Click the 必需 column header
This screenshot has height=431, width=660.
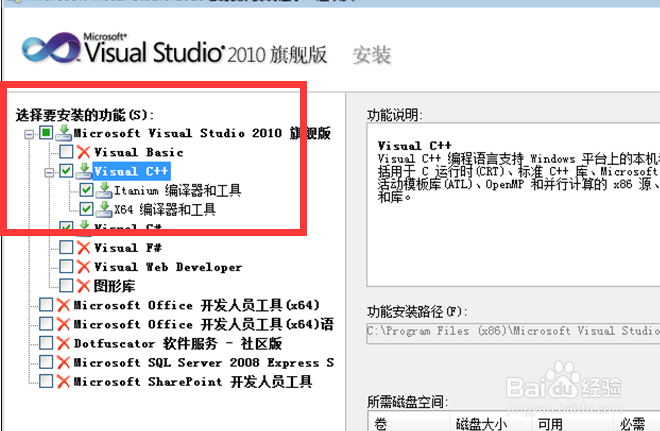636,423
